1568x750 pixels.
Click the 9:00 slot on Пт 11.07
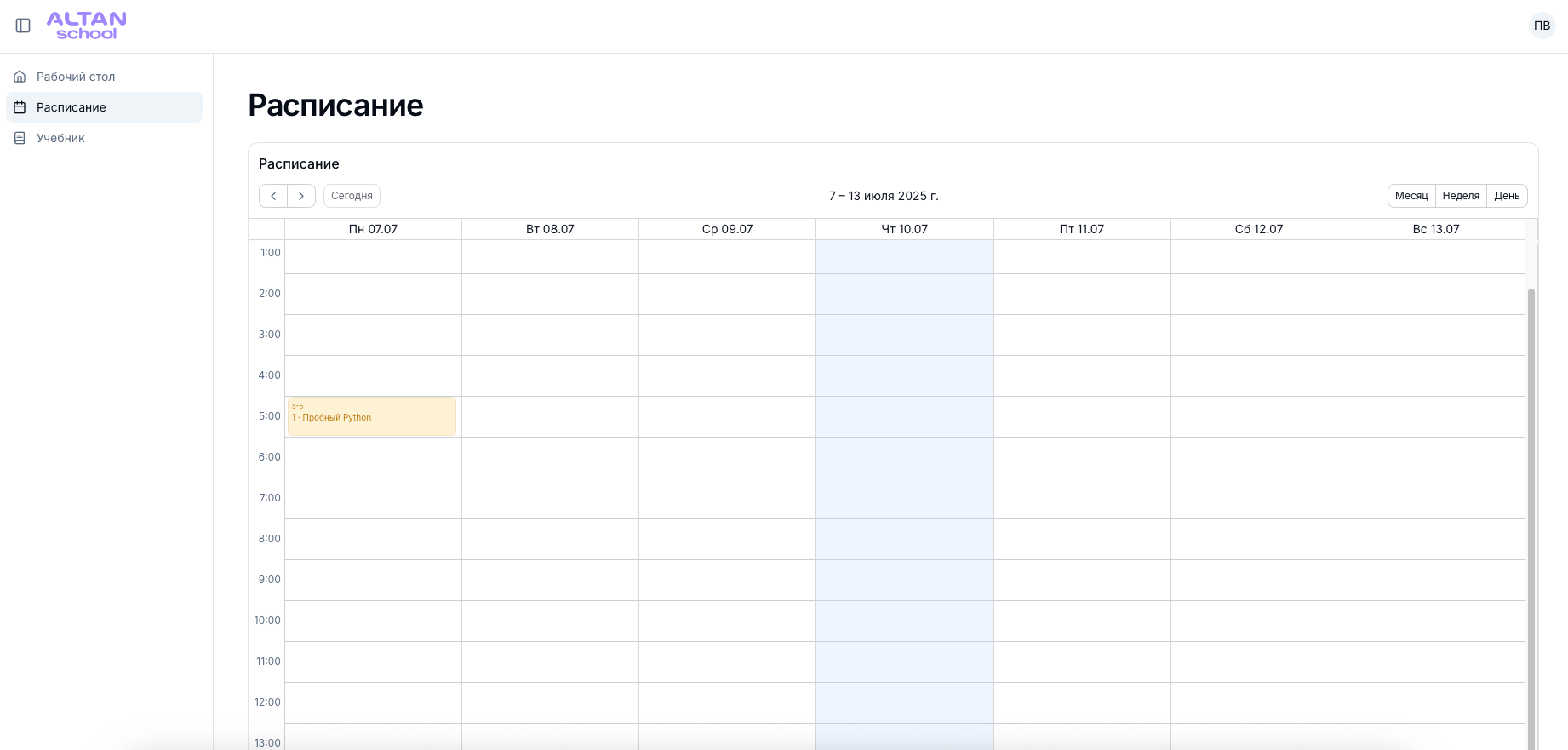pos(1082,580)
